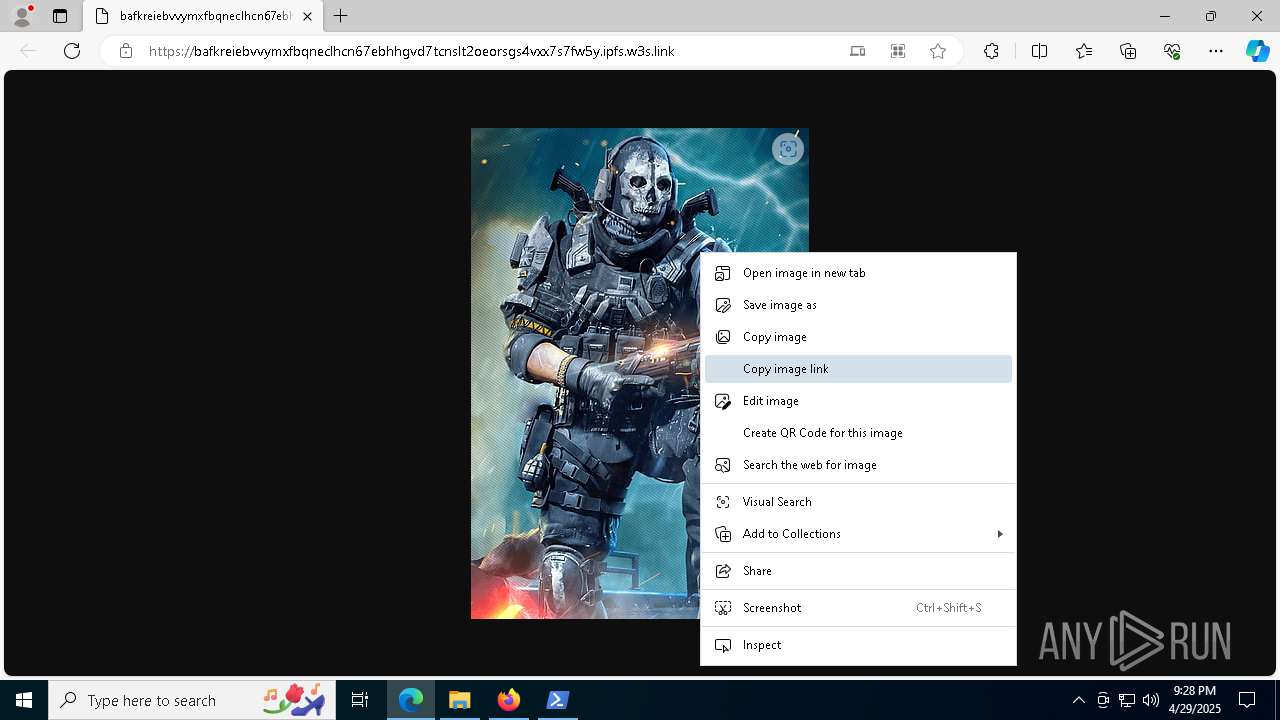Toggle Split screen view
The width and height of the screenshot is (1280, 720).
point(1039,51)
